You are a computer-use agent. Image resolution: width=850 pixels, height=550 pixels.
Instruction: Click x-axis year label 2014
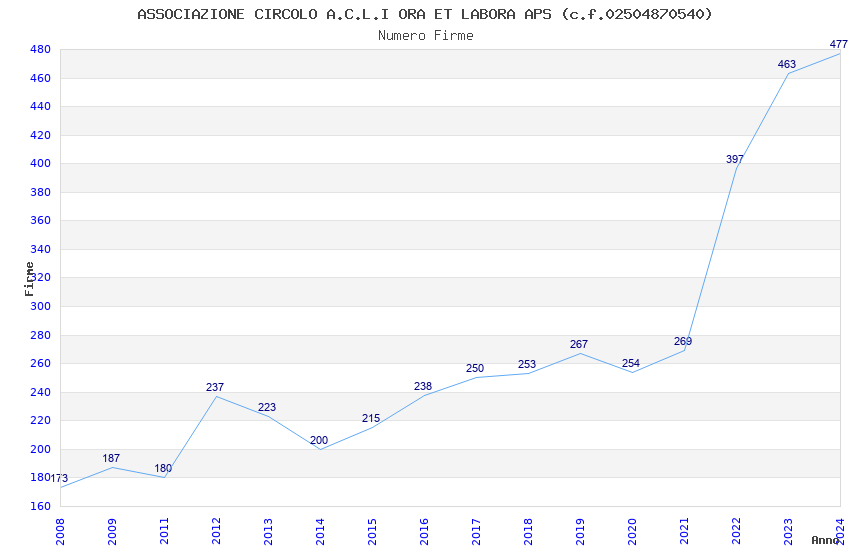(320, 532)
